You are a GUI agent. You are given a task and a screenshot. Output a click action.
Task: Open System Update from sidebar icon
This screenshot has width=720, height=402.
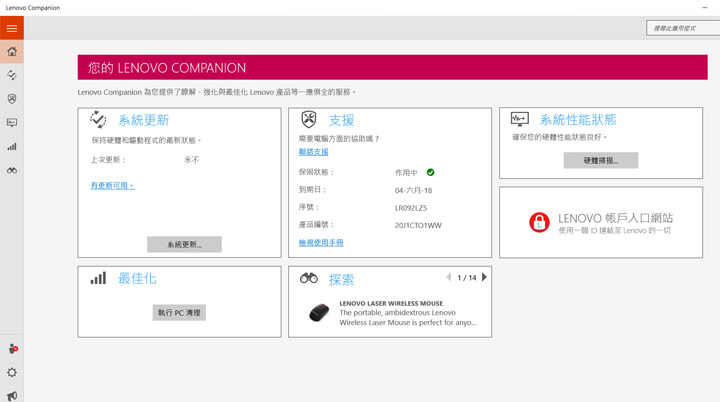click(12, 75)
